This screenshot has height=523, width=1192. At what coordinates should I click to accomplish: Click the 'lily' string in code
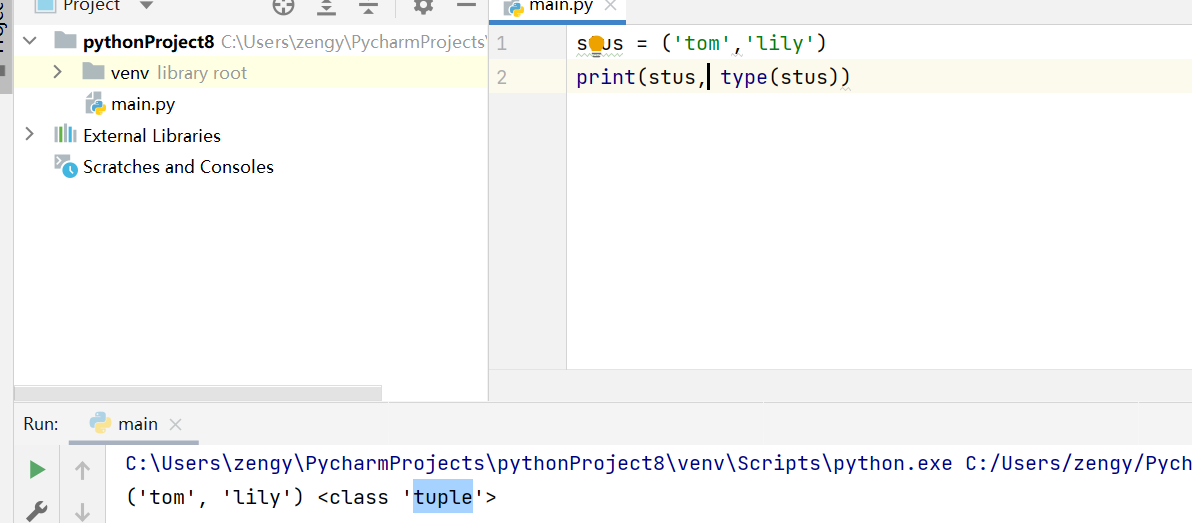point(779,44)
